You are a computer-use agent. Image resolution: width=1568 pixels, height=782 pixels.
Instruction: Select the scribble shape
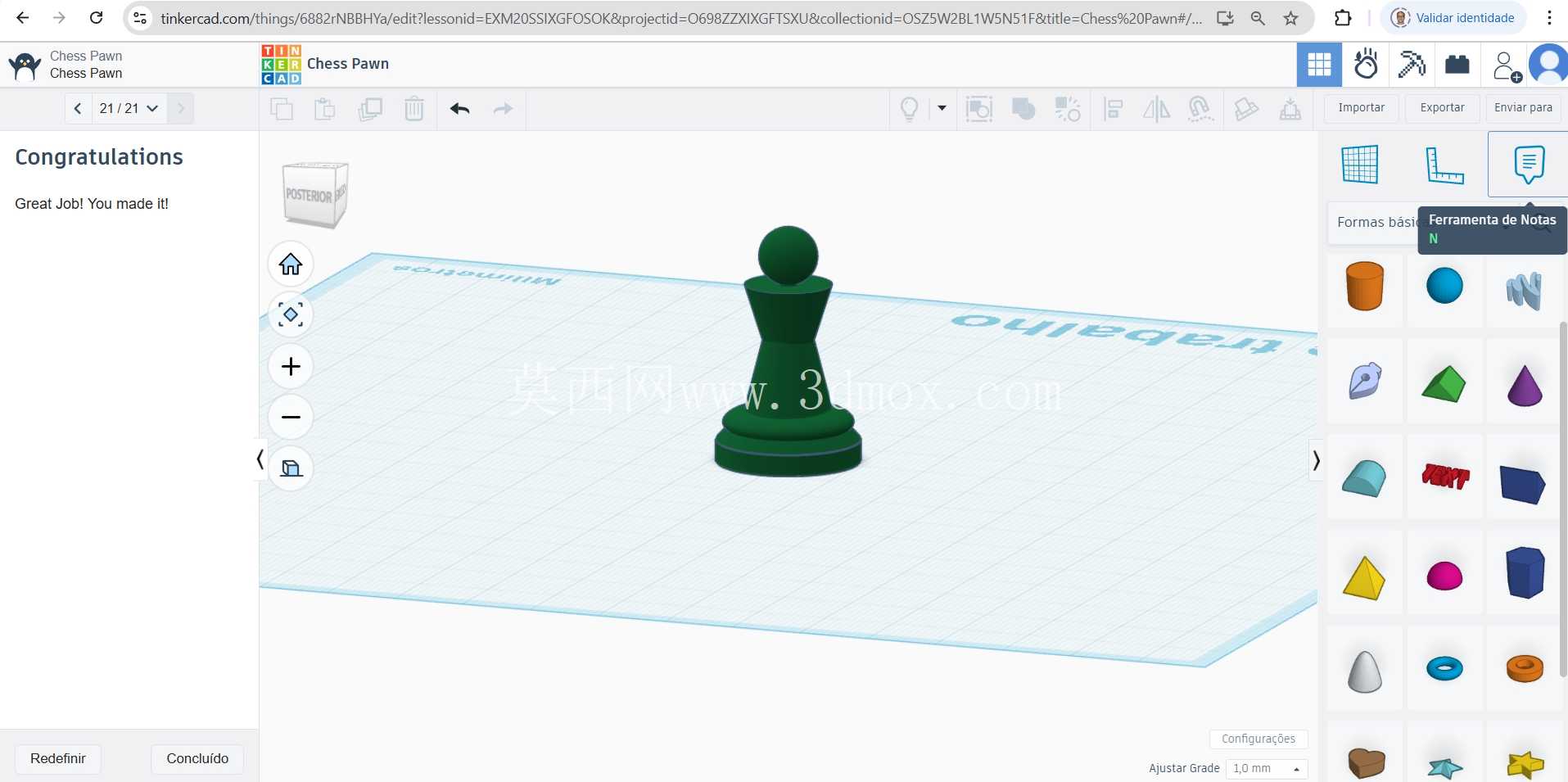click(1524, 291)
